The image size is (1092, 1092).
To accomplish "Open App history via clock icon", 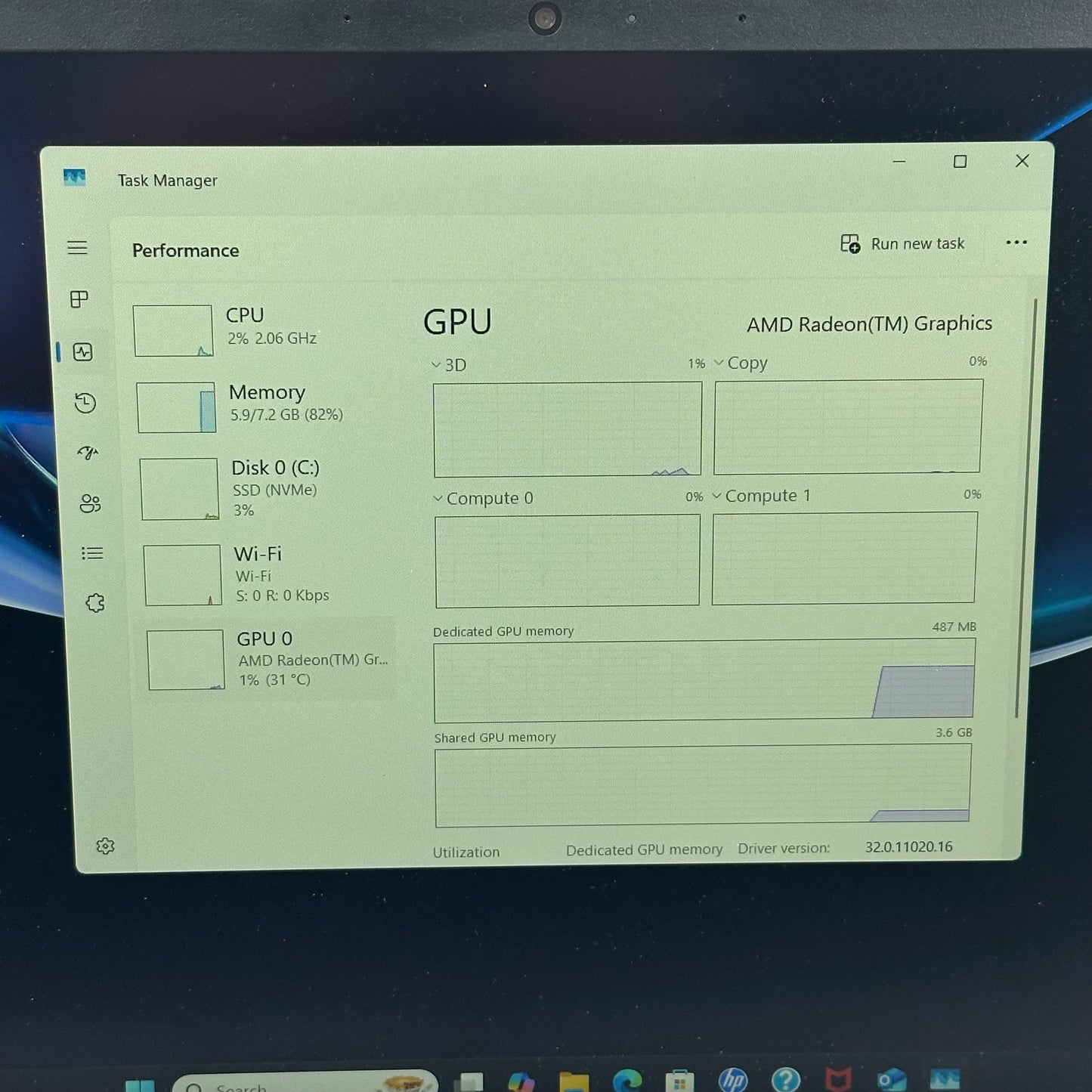I will point(85,404).
